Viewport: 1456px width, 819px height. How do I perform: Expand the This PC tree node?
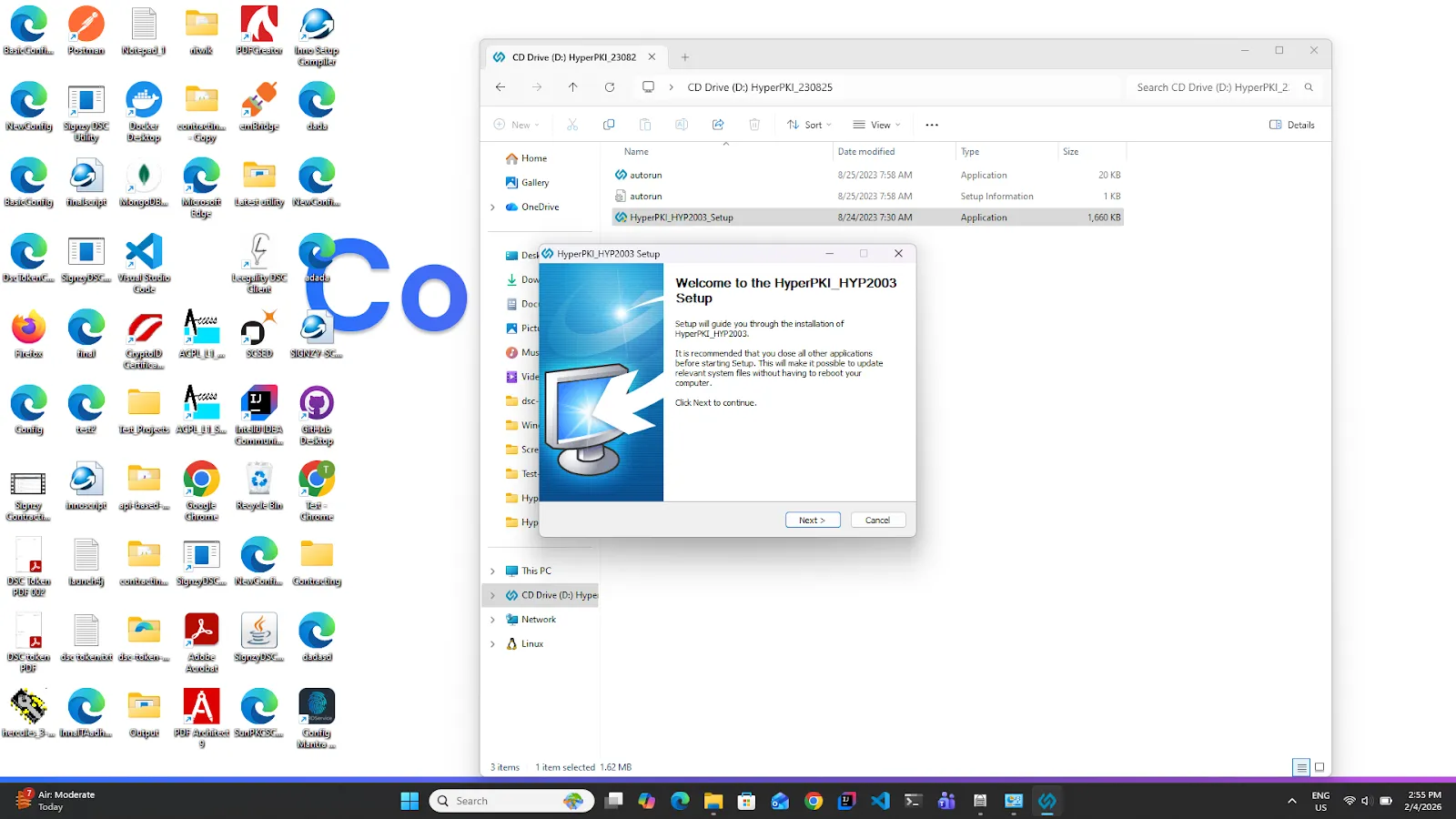coord(493,571)
